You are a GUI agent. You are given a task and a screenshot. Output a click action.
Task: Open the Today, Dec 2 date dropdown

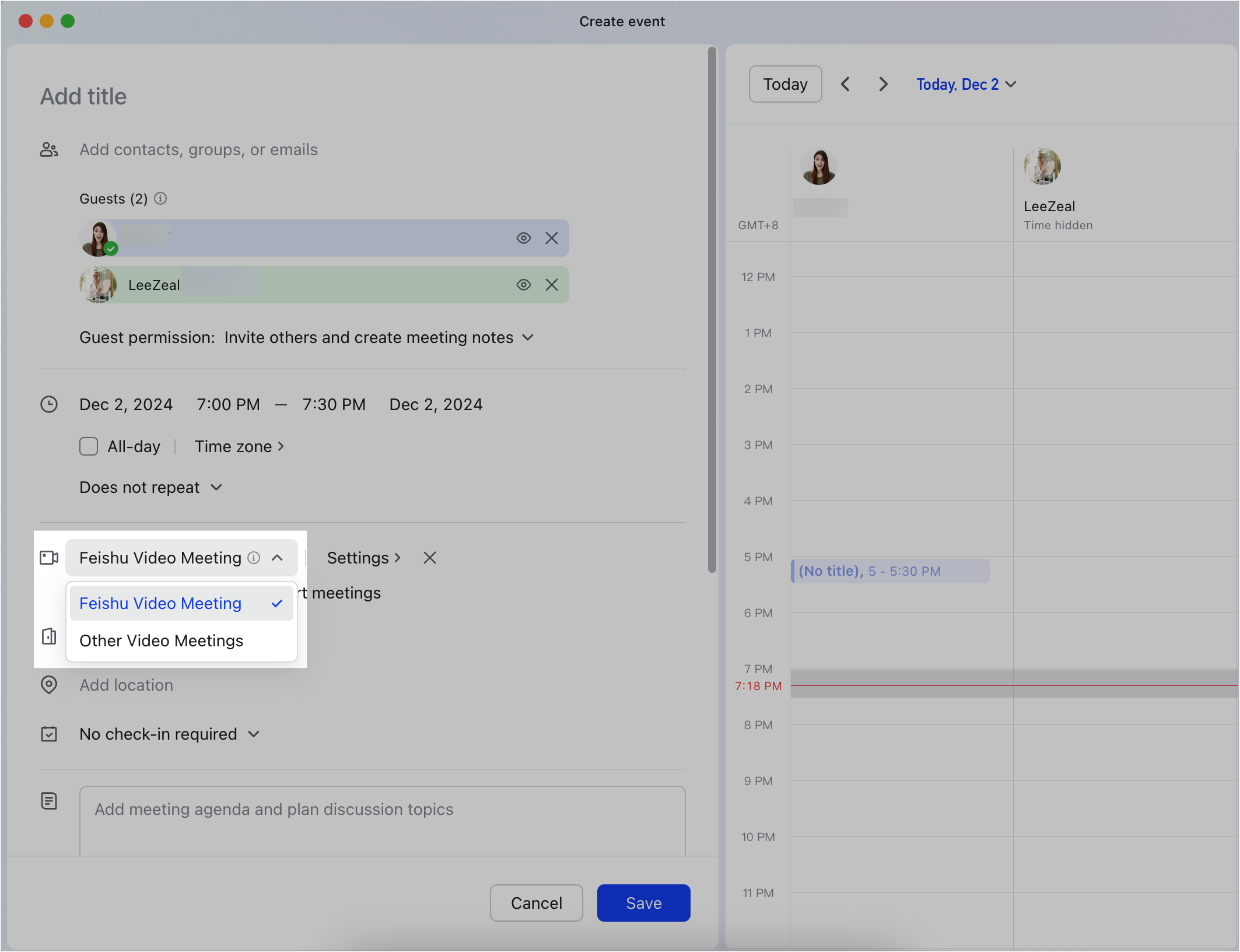pos(965,84)
